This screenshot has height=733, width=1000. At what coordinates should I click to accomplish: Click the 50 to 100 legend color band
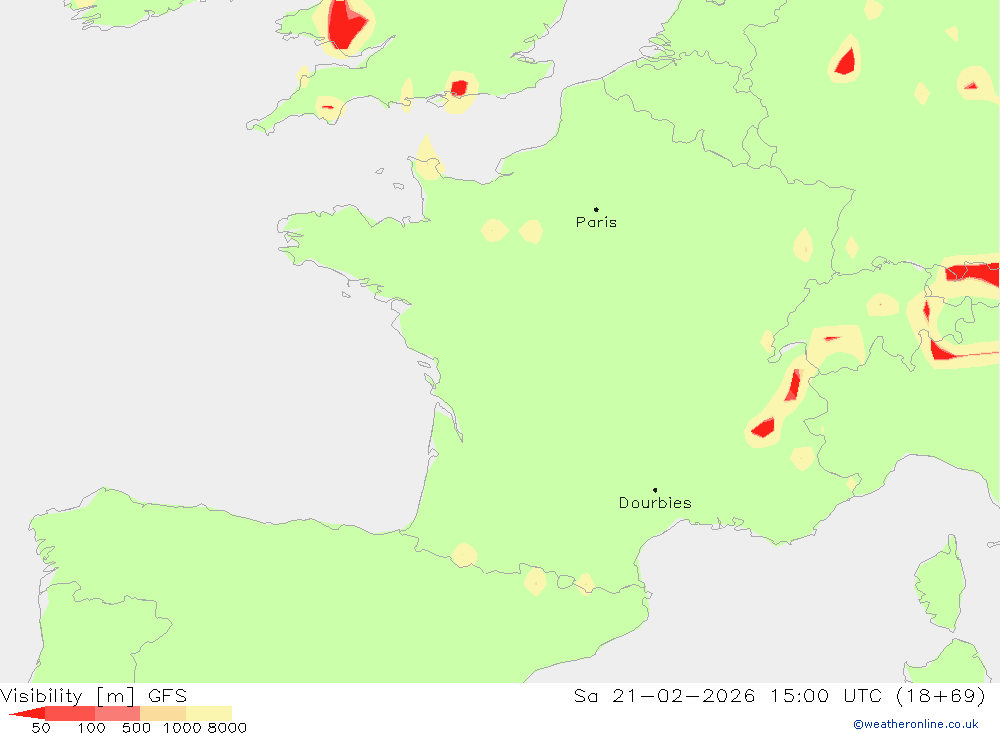point(70,713)
